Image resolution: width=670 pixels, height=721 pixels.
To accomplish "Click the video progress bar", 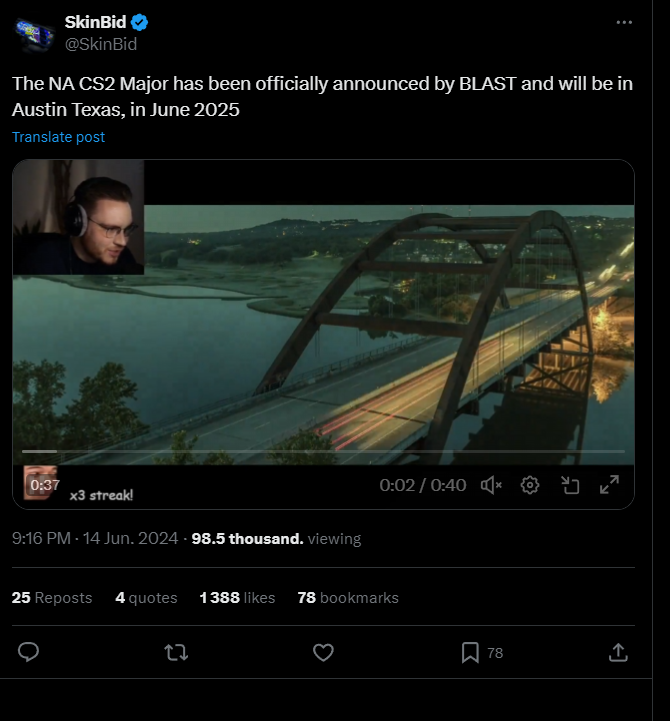I will 322,451.
